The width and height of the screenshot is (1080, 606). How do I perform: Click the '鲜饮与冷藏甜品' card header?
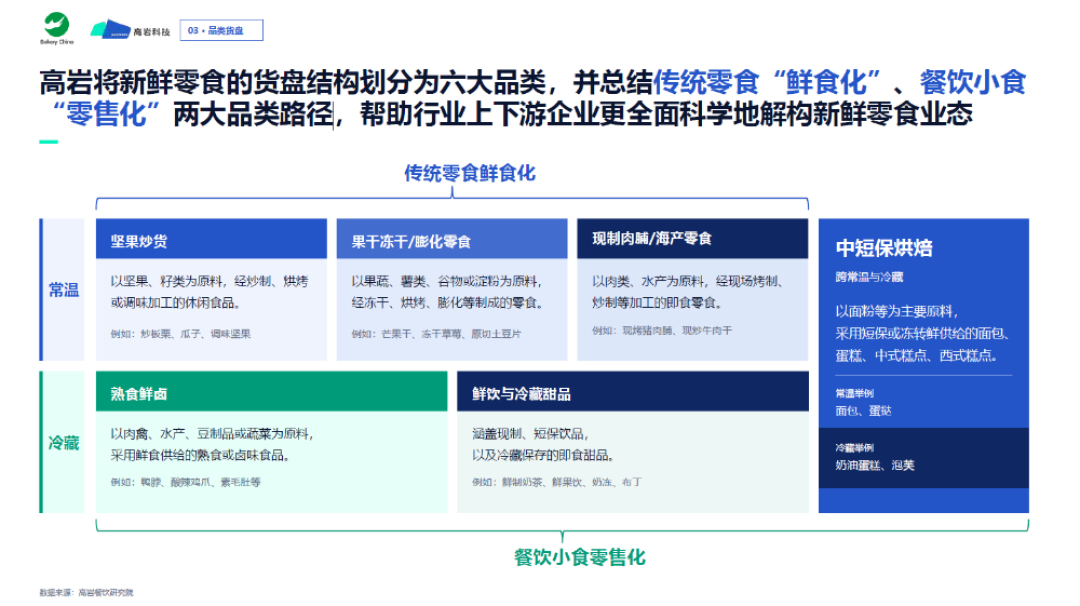(x=632, y=392)
